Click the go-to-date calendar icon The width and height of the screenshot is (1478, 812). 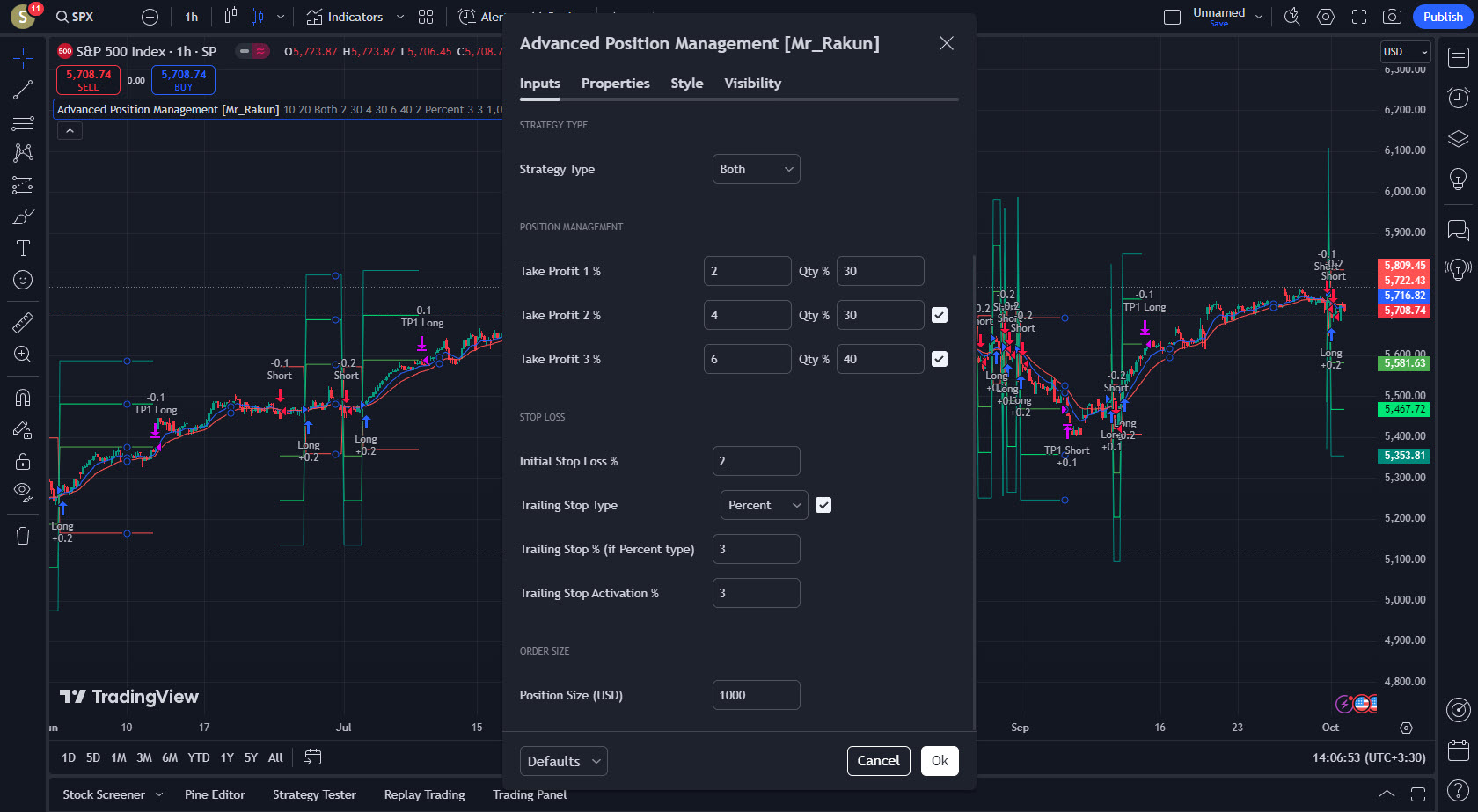coord(312,757)
